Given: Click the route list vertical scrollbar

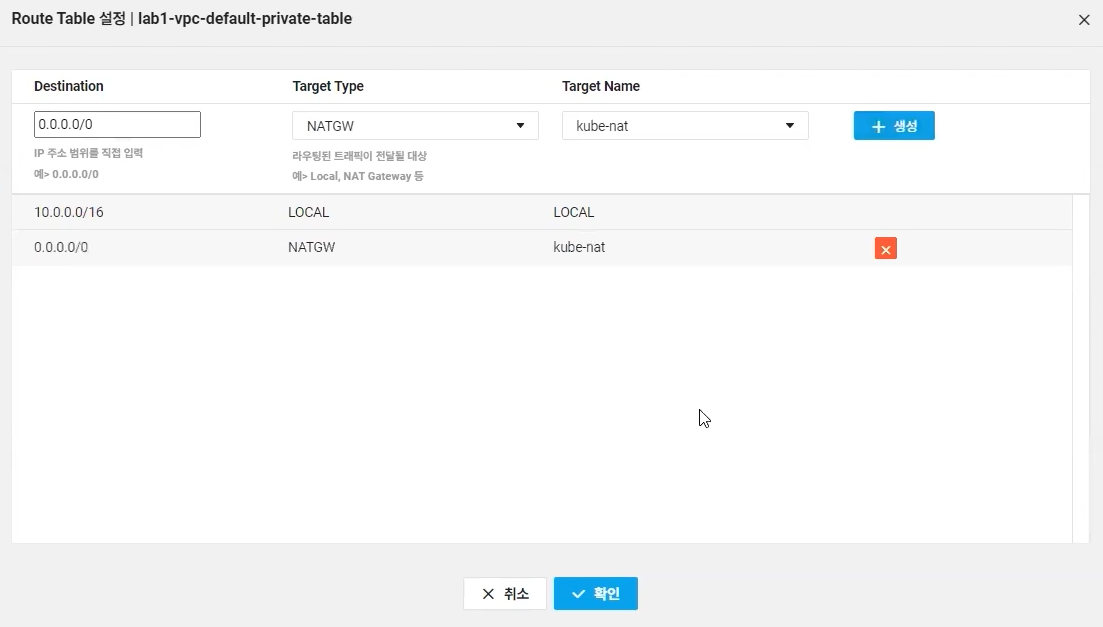Looking at the screenshot, I should coord(1080,368).
